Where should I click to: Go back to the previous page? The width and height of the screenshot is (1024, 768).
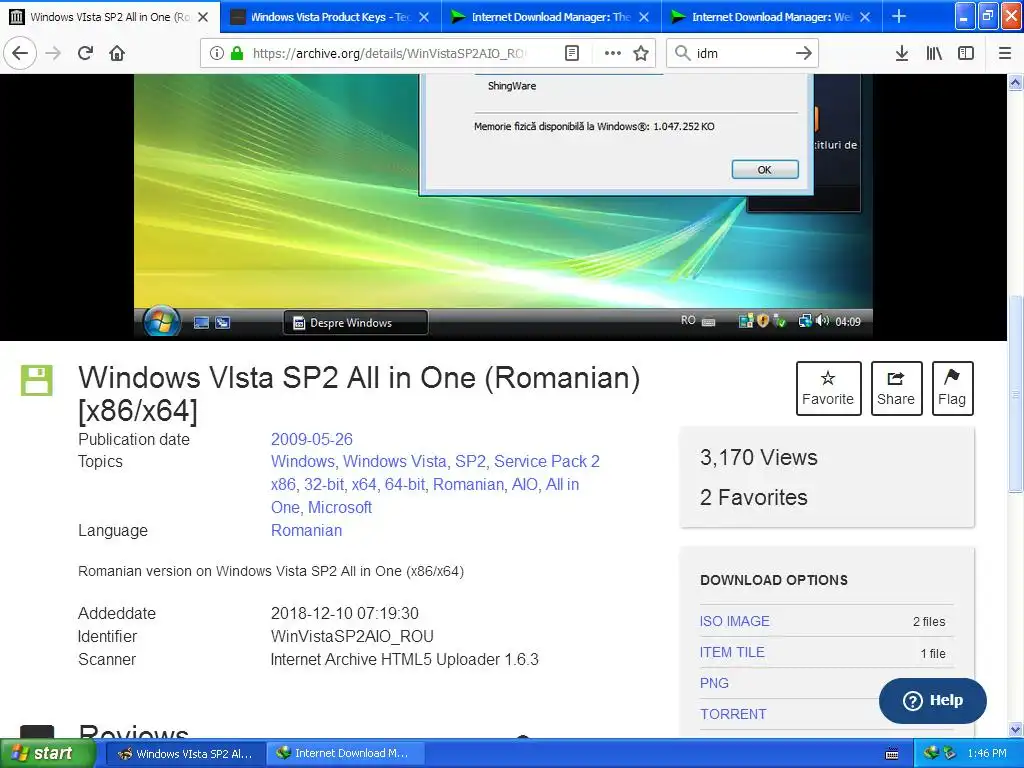click(20, 53)
